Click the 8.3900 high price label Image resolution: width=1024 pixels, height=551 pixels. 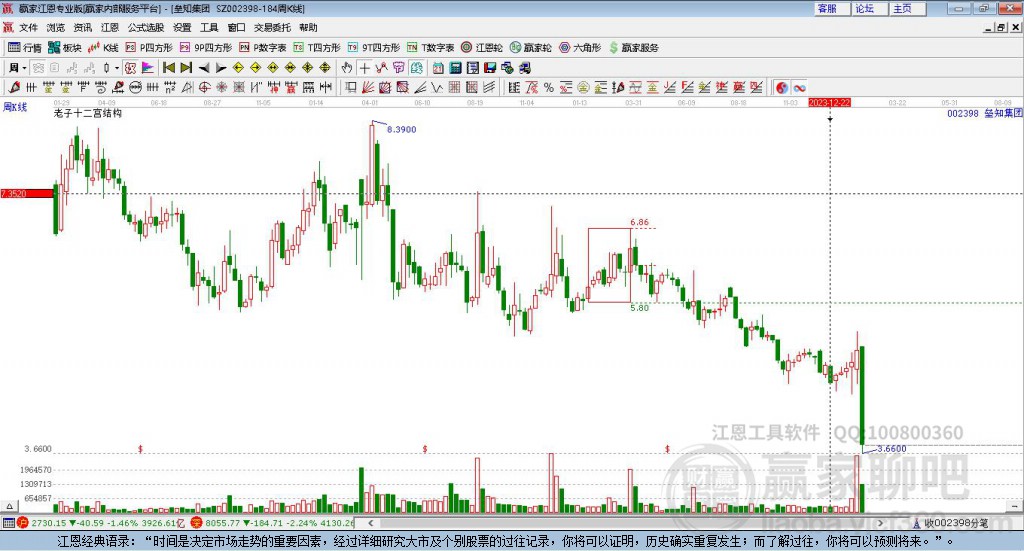[402, 129]
